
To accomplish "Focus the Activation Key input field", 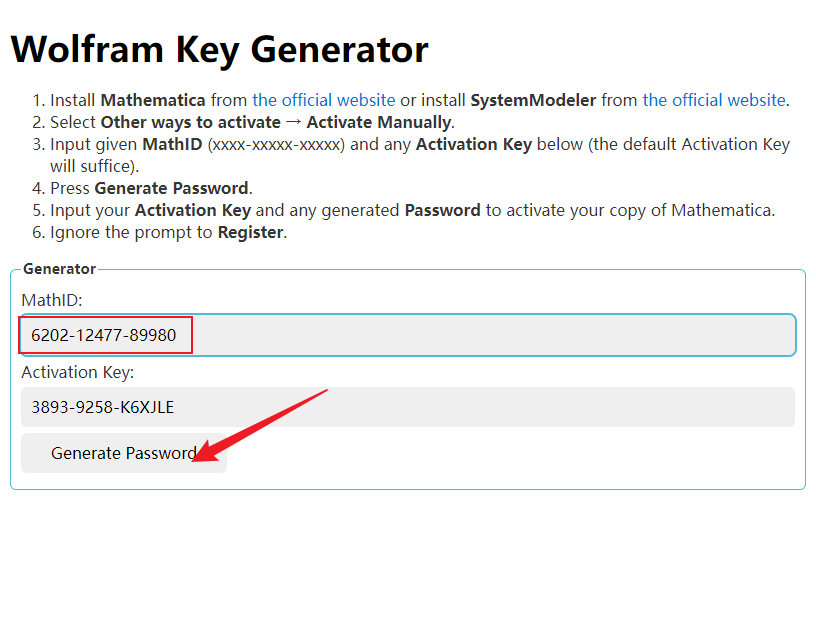I will point(408,407).
